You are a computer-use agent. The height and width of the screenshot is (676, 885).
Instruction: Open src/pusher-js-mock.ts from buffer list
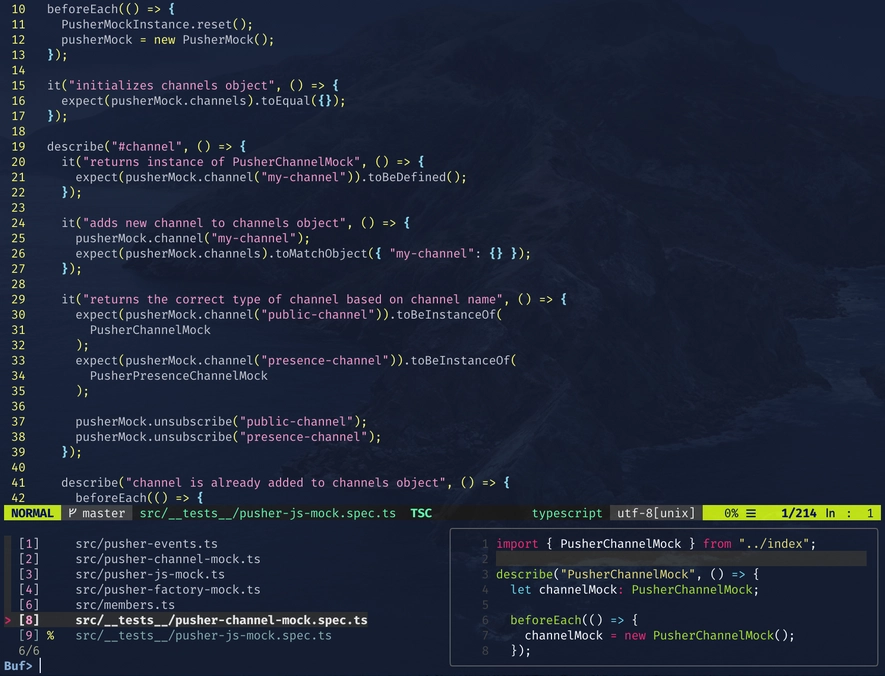pyautogui.click(x=149, y=574)
